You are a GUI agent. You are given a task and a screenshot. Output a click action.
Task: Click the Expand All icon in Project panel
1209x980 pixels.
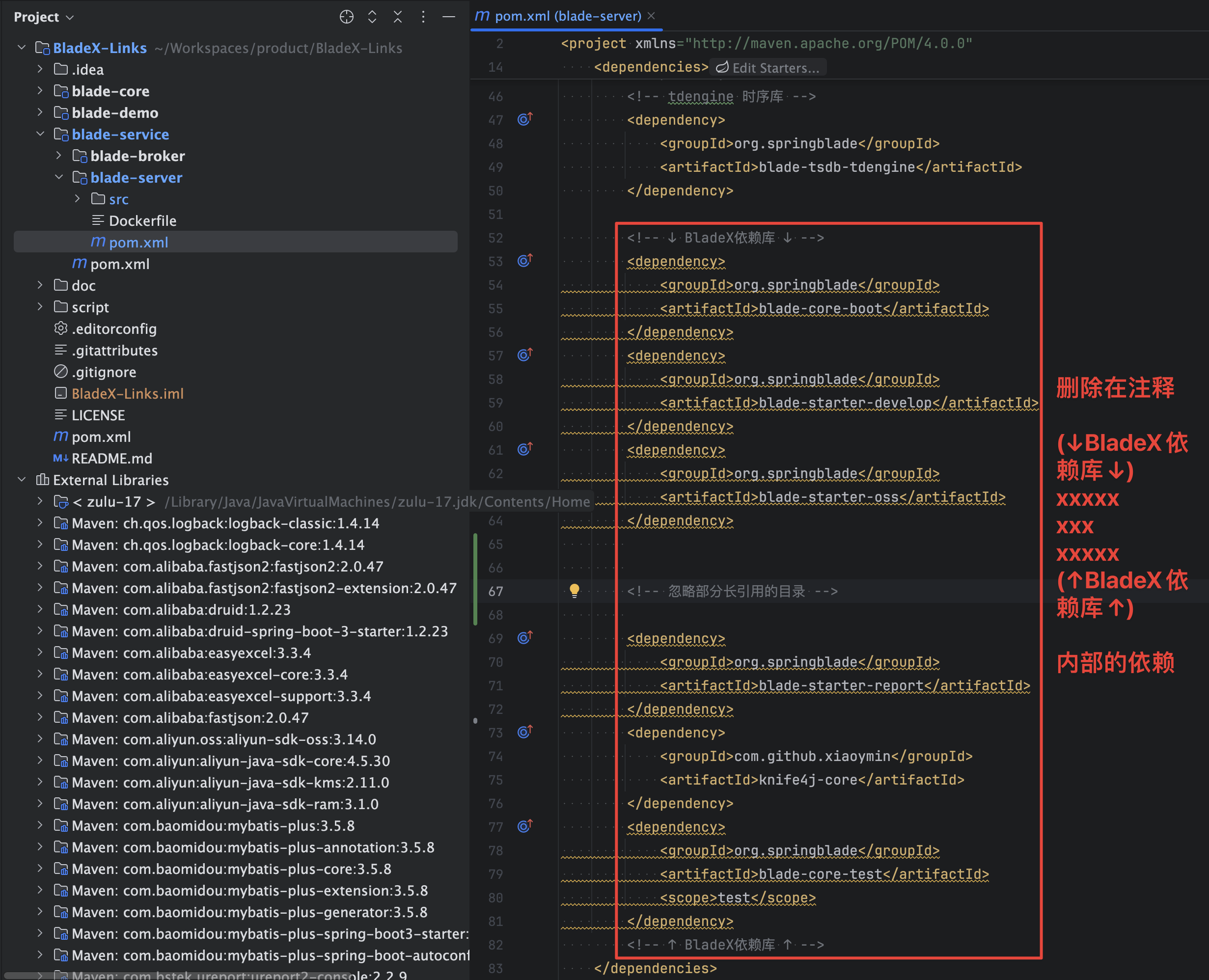(372, 17)
